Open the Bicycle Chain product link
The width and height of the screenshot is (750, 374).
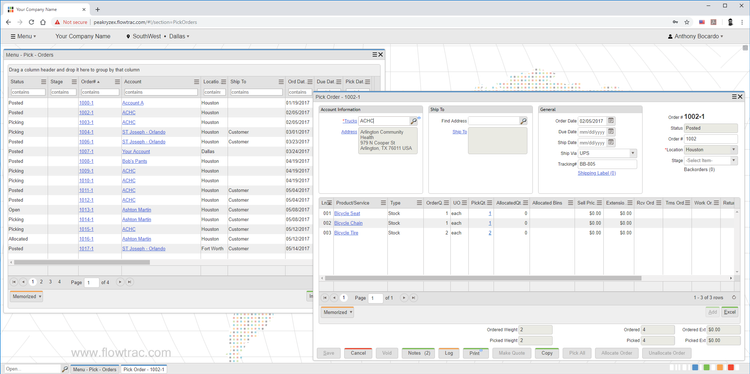click(x=348, y=223)
